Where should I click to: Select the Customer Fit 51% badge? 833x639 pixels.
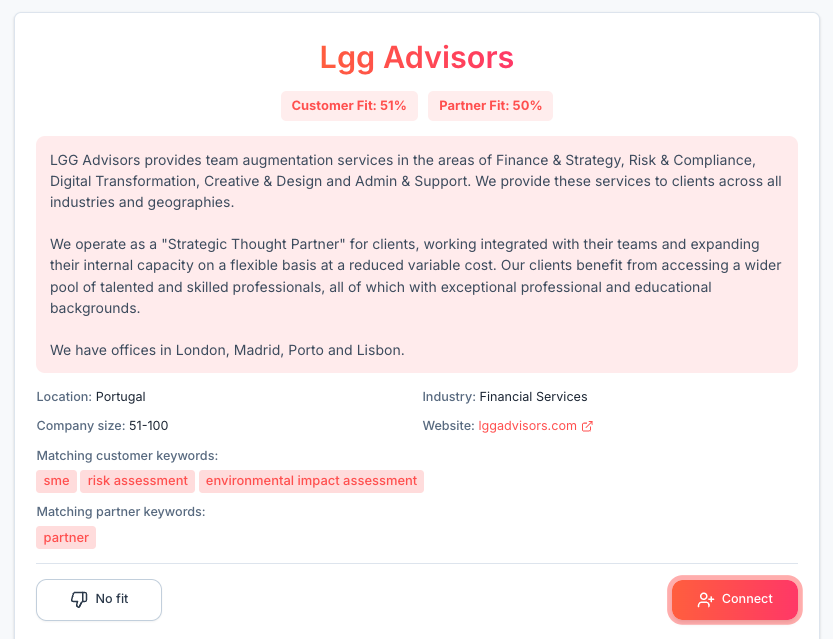[349, 106]
